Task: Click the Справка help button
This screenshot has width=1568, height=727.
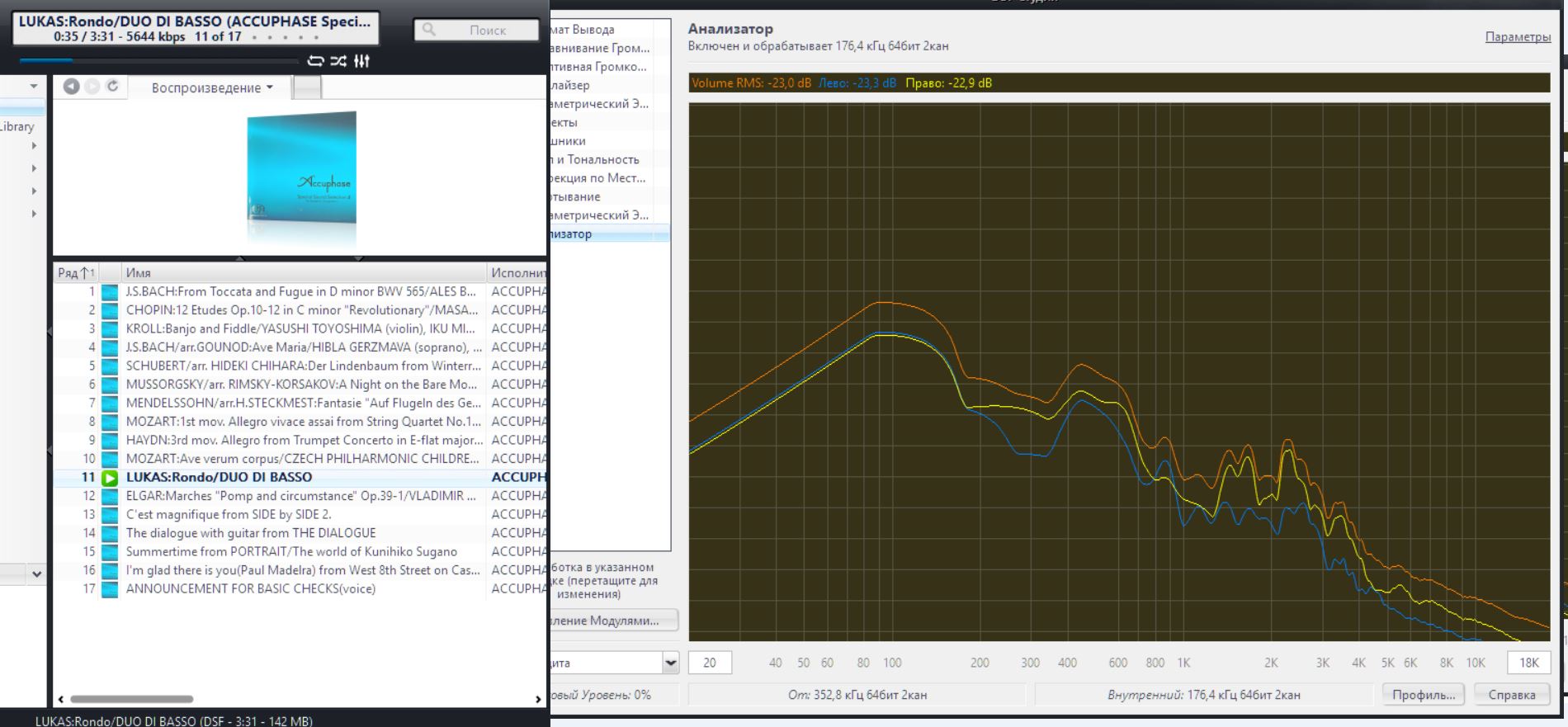Action: [x=1512, y=695]
